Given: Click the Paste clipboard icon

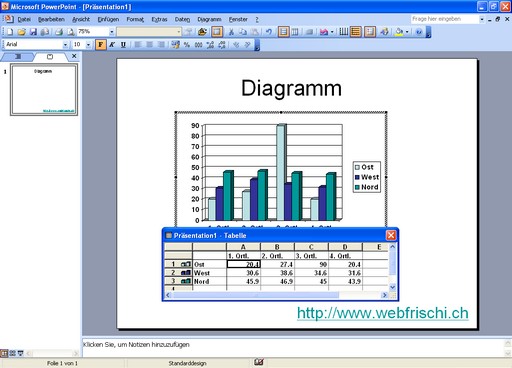Looking at the screenshot, I should tap(255, 32).
